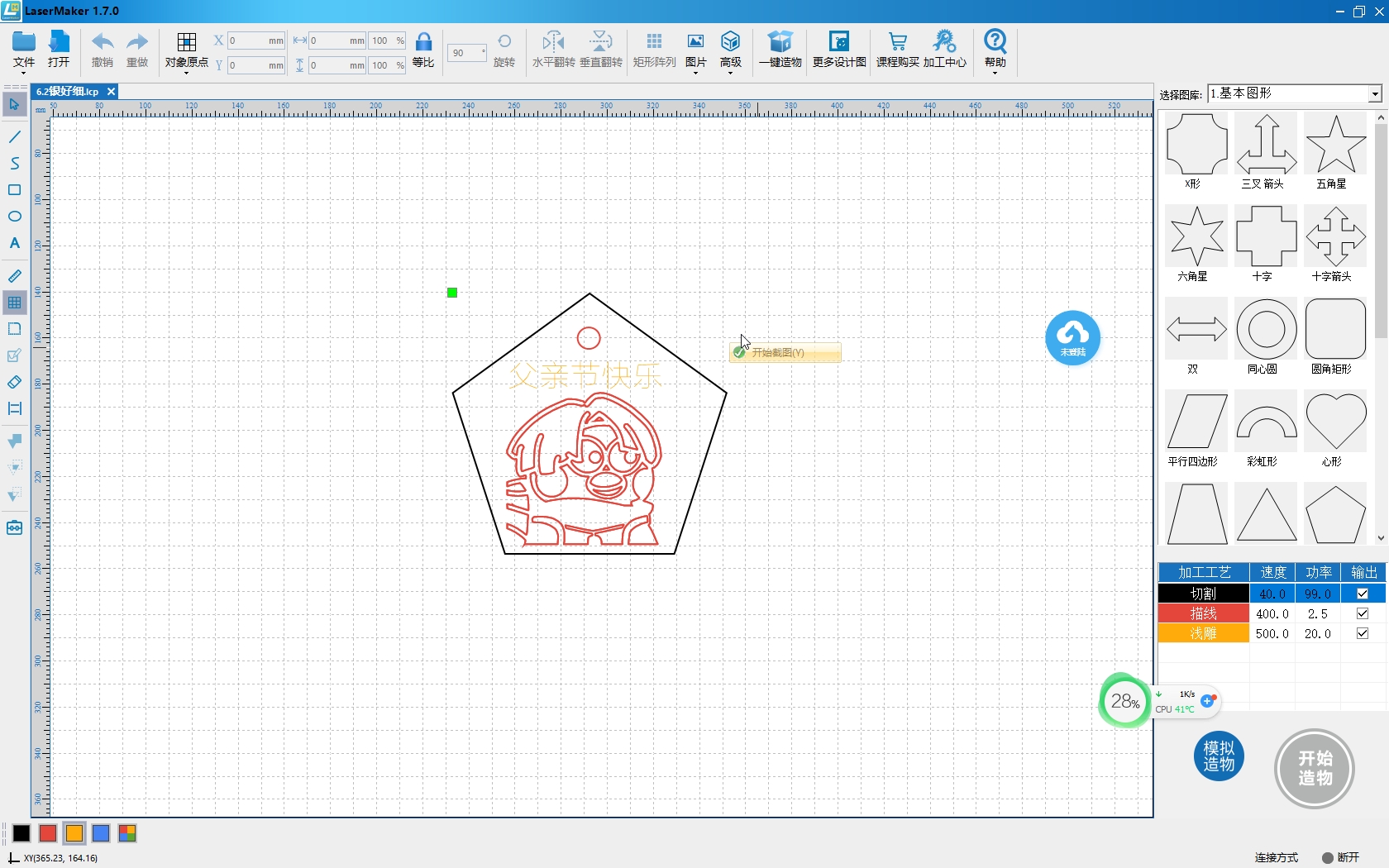This screenshot has width=1389, height=868.
Task: Select the ellipse drawing tool
Action: click(14, 216)
